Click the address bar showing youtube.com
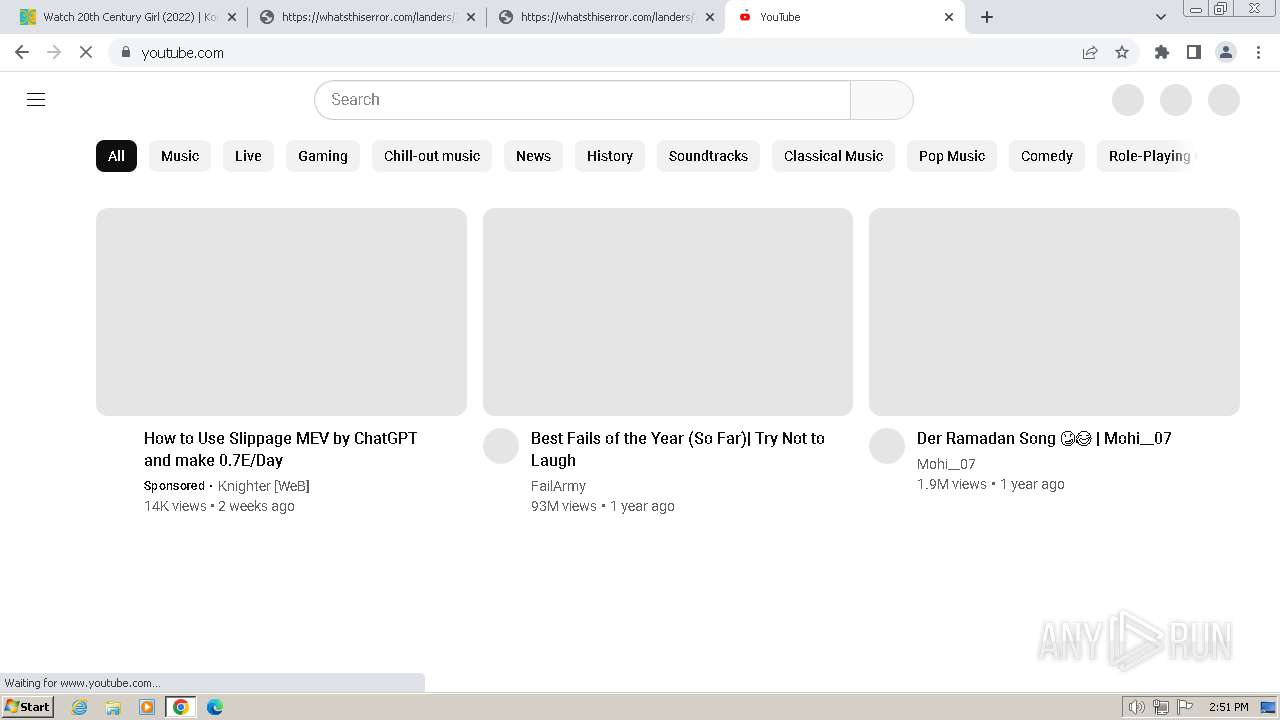1280x720 pixels. pyautogui.click(x=600, y=52)
